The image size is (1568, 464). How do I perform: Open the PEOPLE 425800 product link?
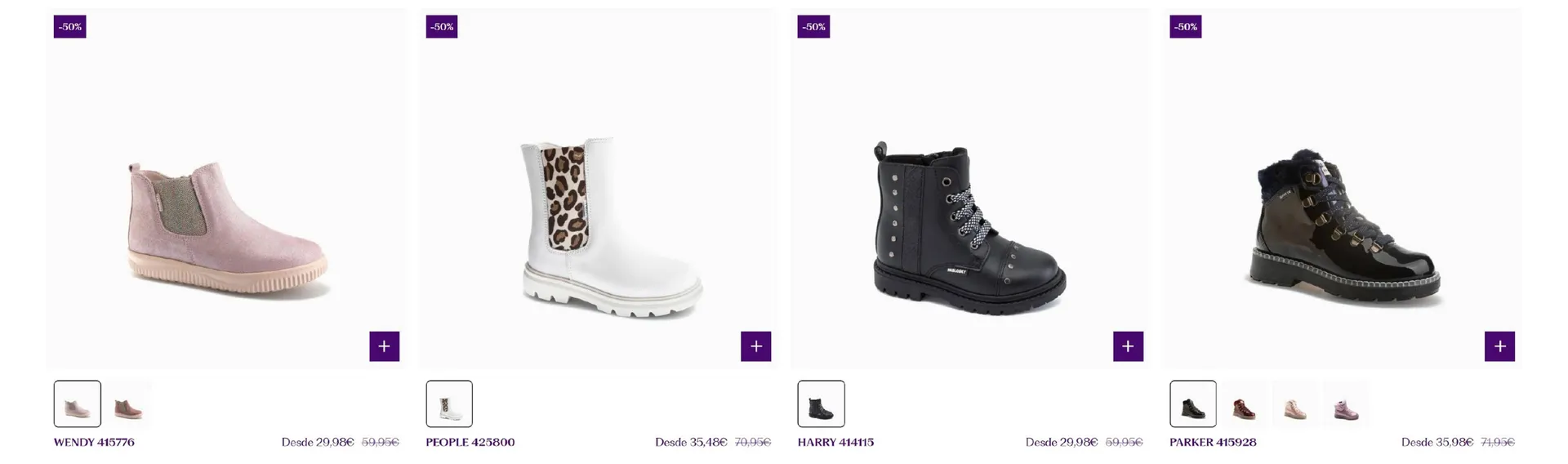click(470, 442)
